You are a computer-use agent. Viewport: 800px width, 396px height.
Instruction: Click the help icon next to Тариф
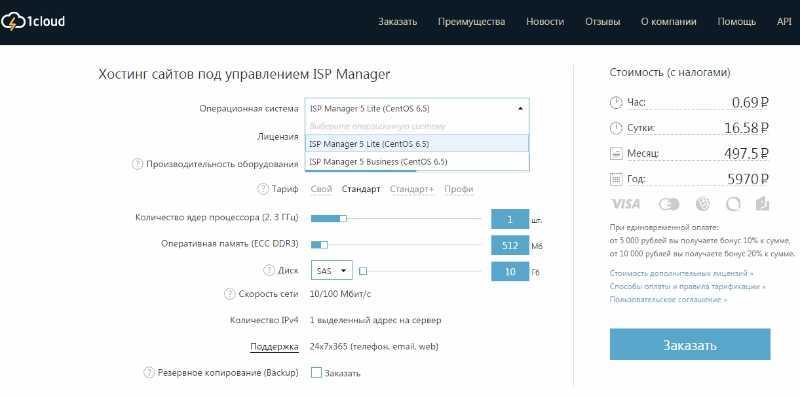tap(262, 189)
